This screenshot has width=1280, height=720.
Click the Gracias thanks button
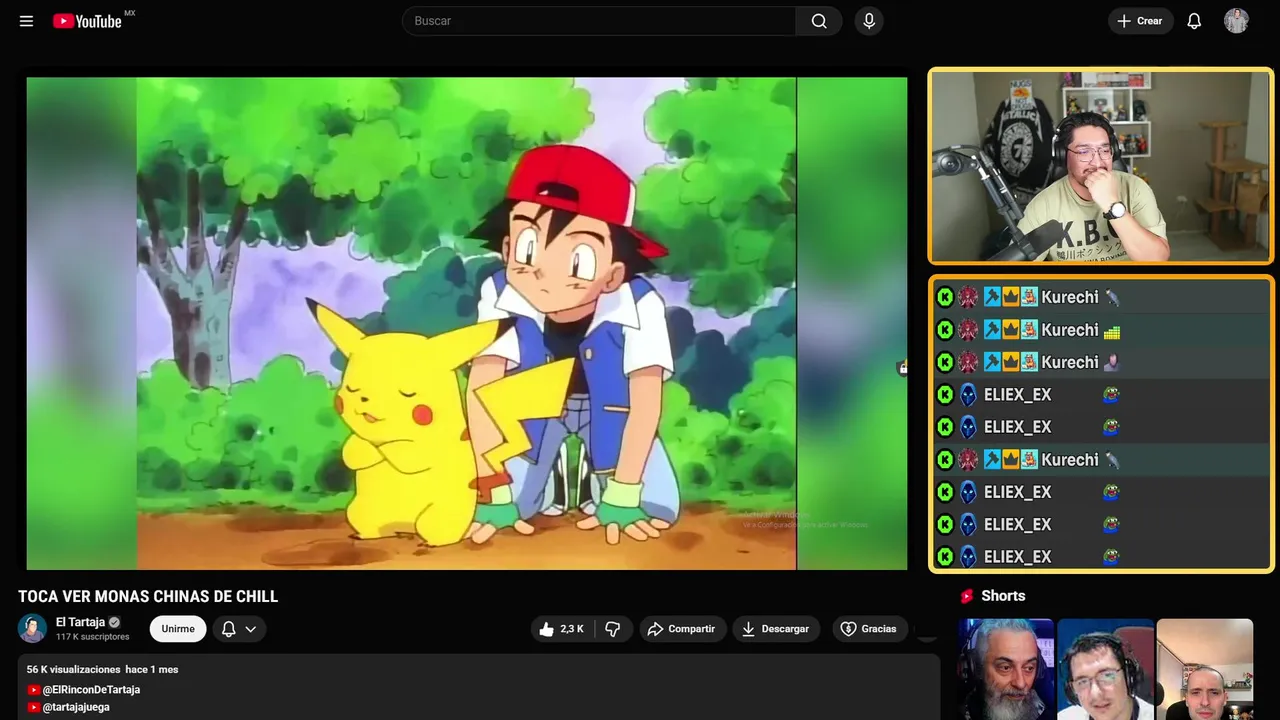[868, 629]
